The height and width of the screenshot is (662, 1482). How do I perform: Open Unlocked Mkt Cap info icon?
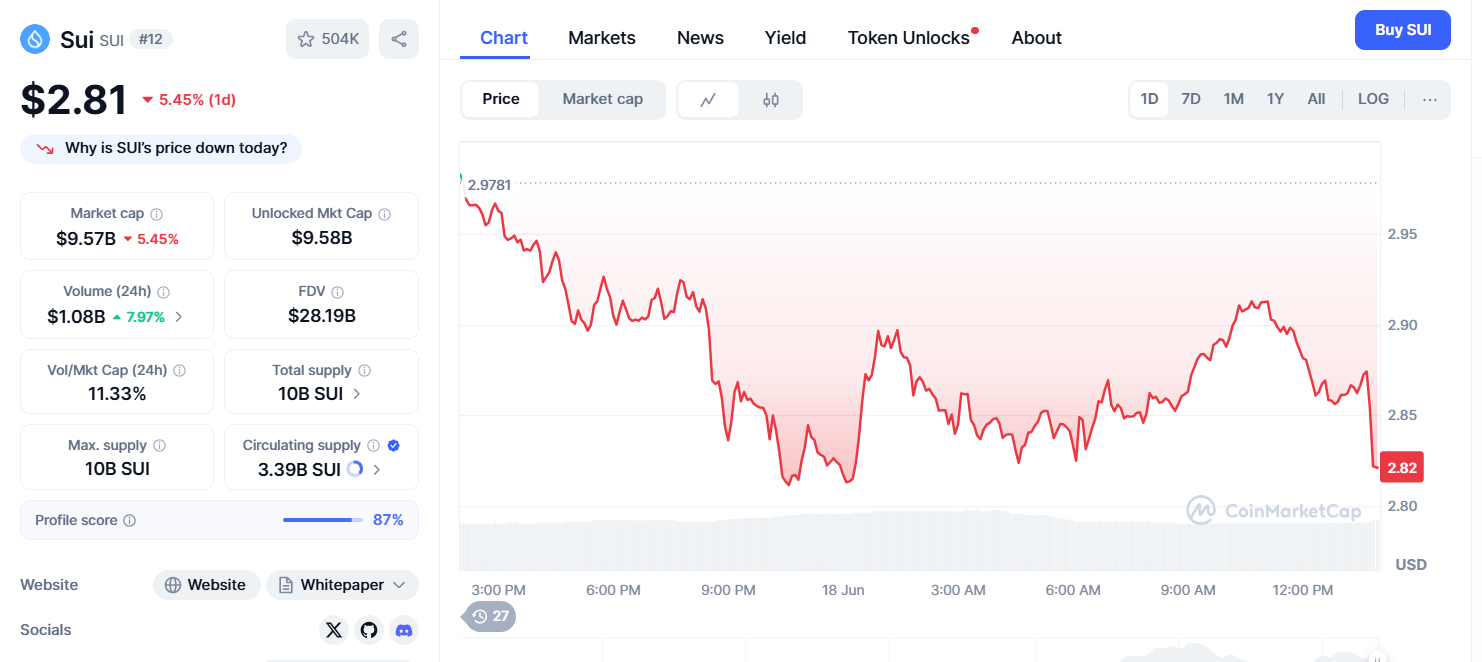point(385,214)
